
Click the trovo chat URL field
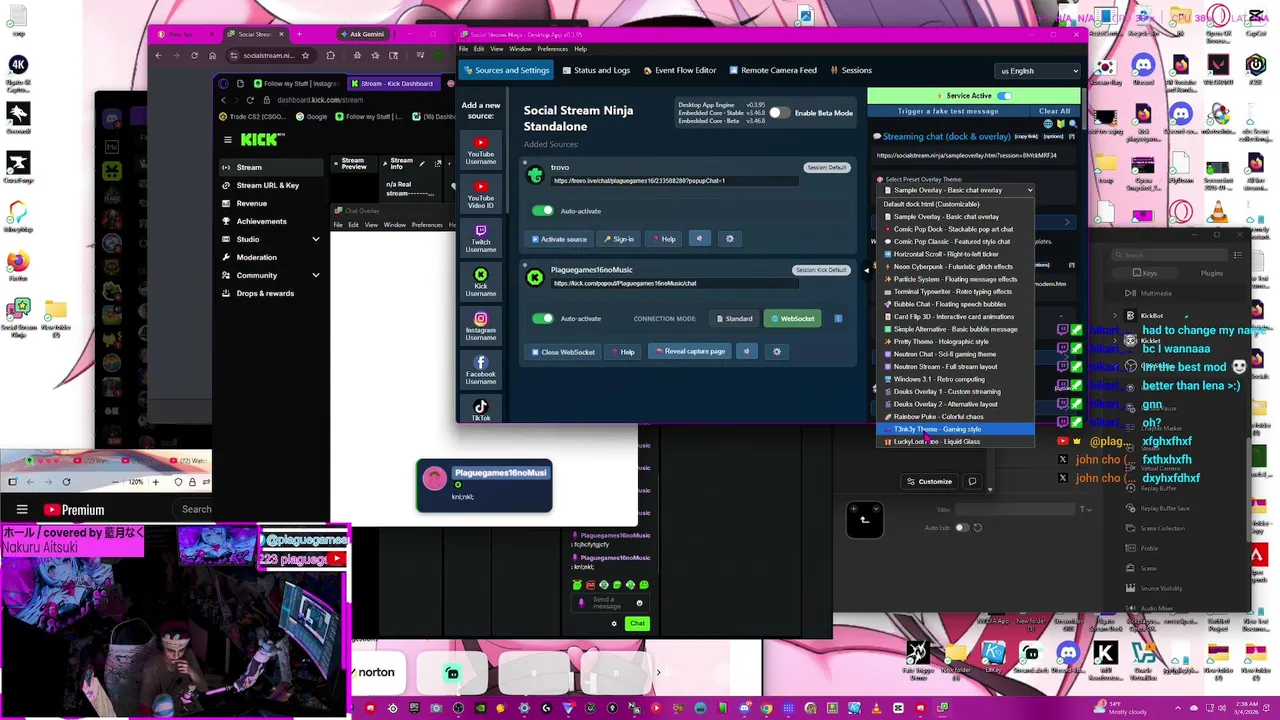pyautogui.click(x=675, y=181)
